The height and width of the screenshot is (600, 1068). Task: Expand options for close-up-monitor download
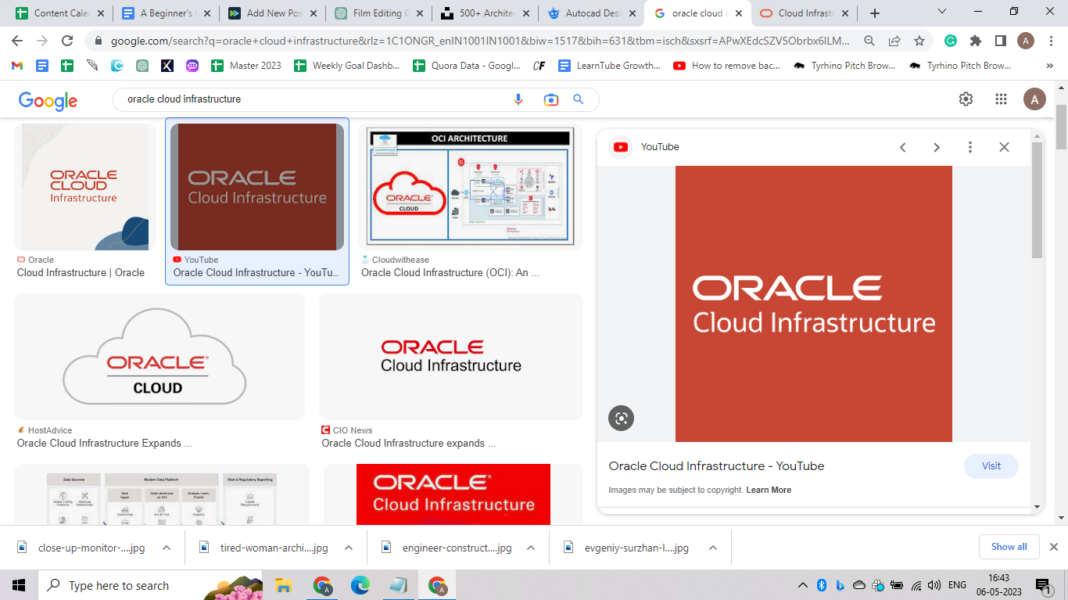pos(166,548)
